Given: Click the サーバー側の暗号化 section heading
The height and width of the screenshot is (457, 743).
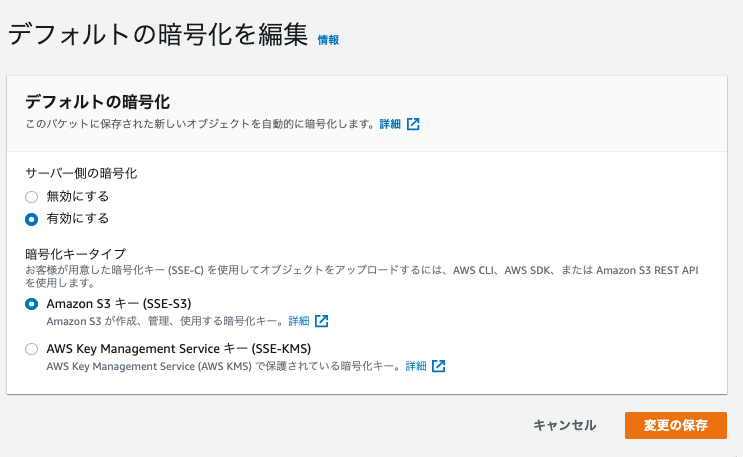Looking at the screenshot, I should pos(81,174).
